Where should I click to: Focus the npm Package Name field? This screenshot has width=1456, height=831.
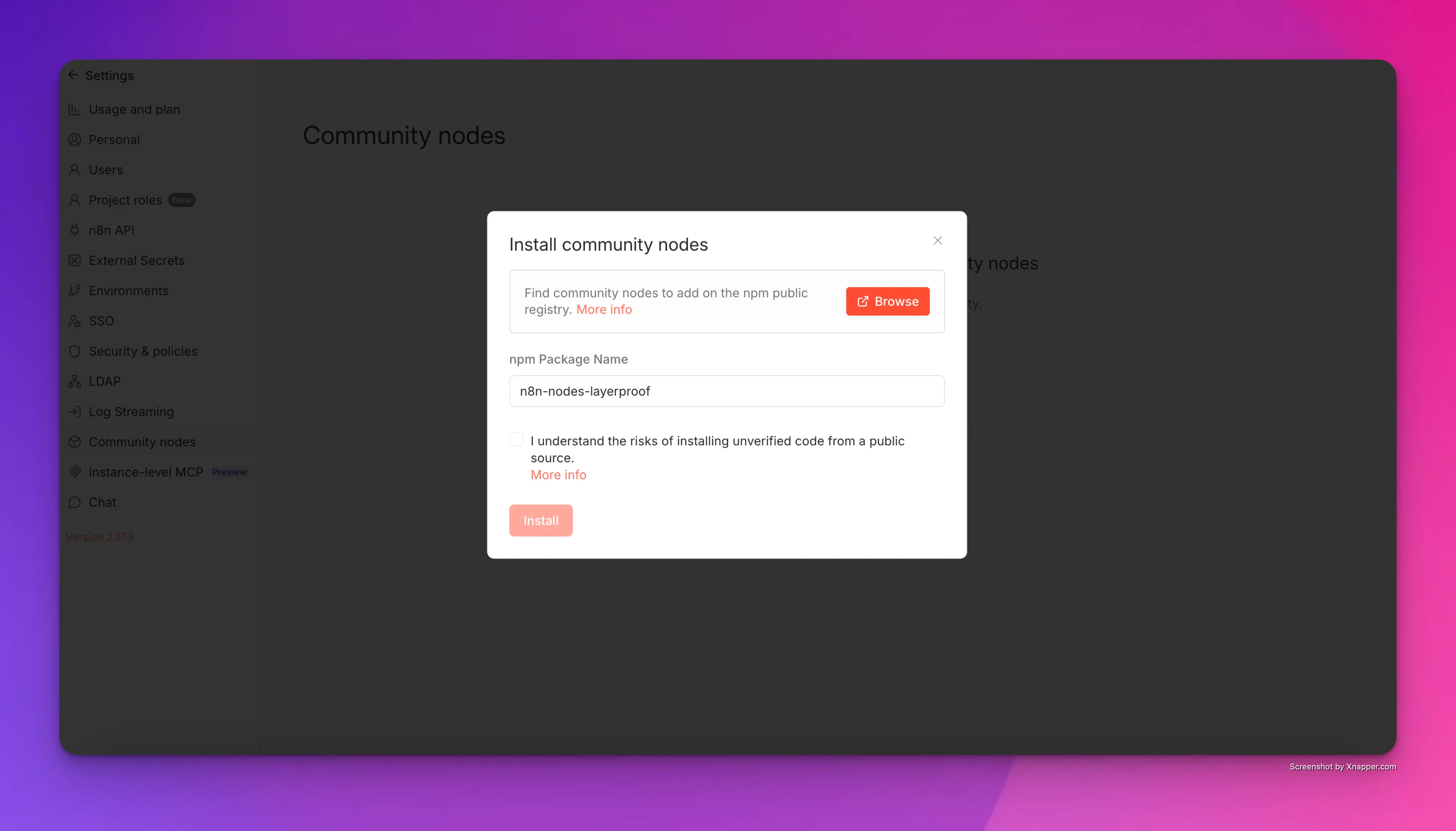coord(727,391)
